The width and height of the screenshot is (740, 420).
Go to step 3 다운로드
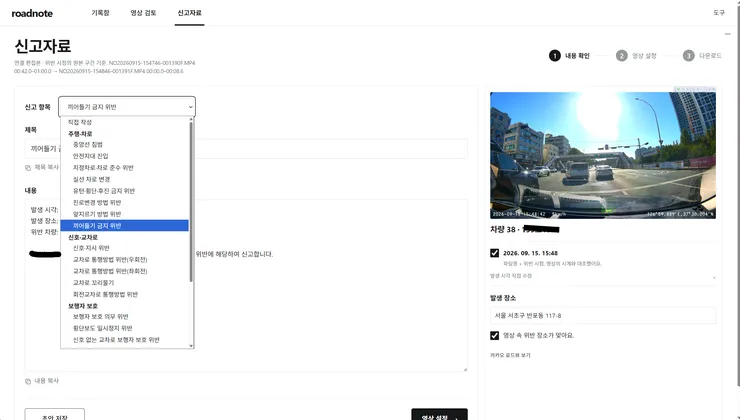point(702,56)
